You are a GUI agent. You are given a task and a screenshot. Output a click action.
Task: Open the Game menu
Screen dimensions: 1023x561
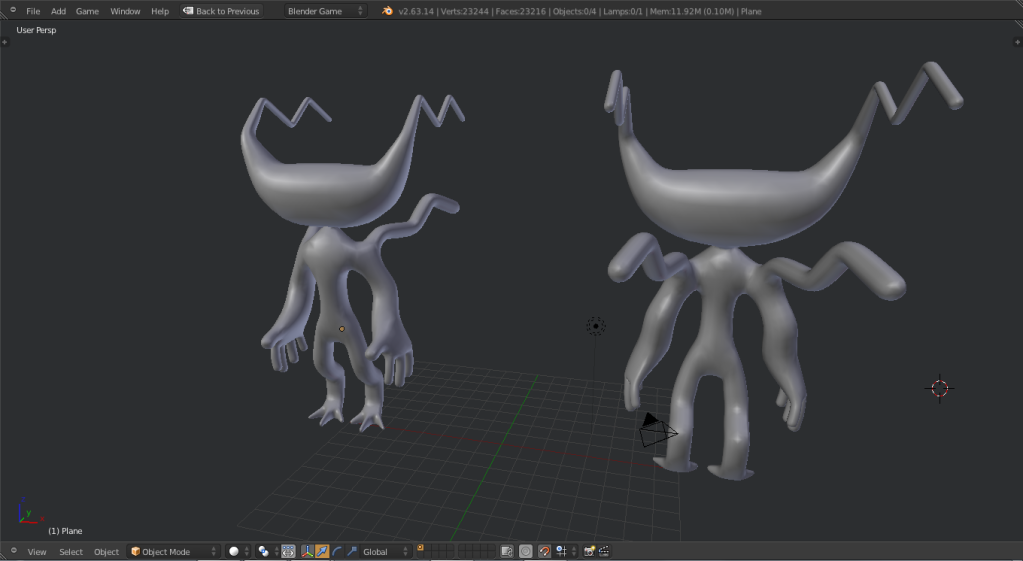[x=87, y=11]
